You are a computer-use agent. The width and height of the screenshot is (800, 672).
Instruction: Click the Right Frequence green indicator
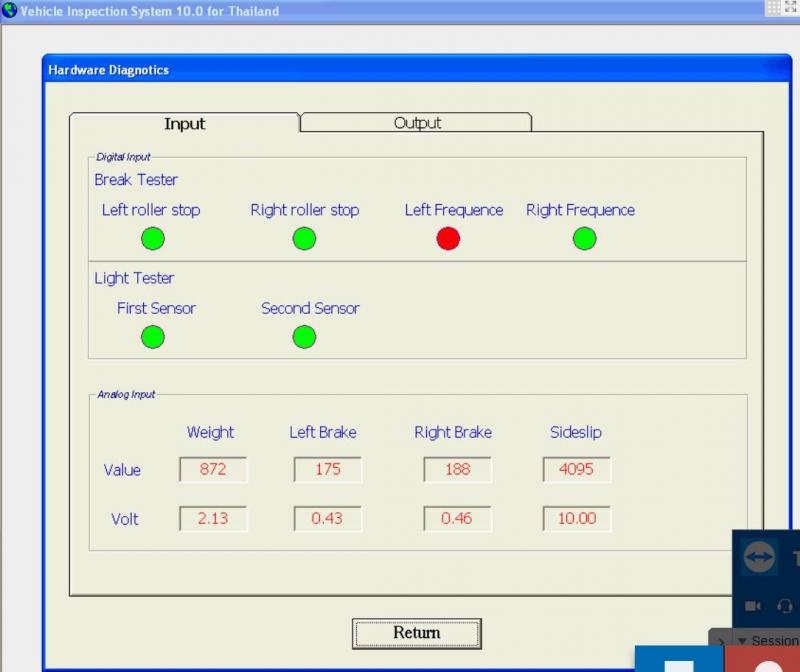click(x=584, y=238)
